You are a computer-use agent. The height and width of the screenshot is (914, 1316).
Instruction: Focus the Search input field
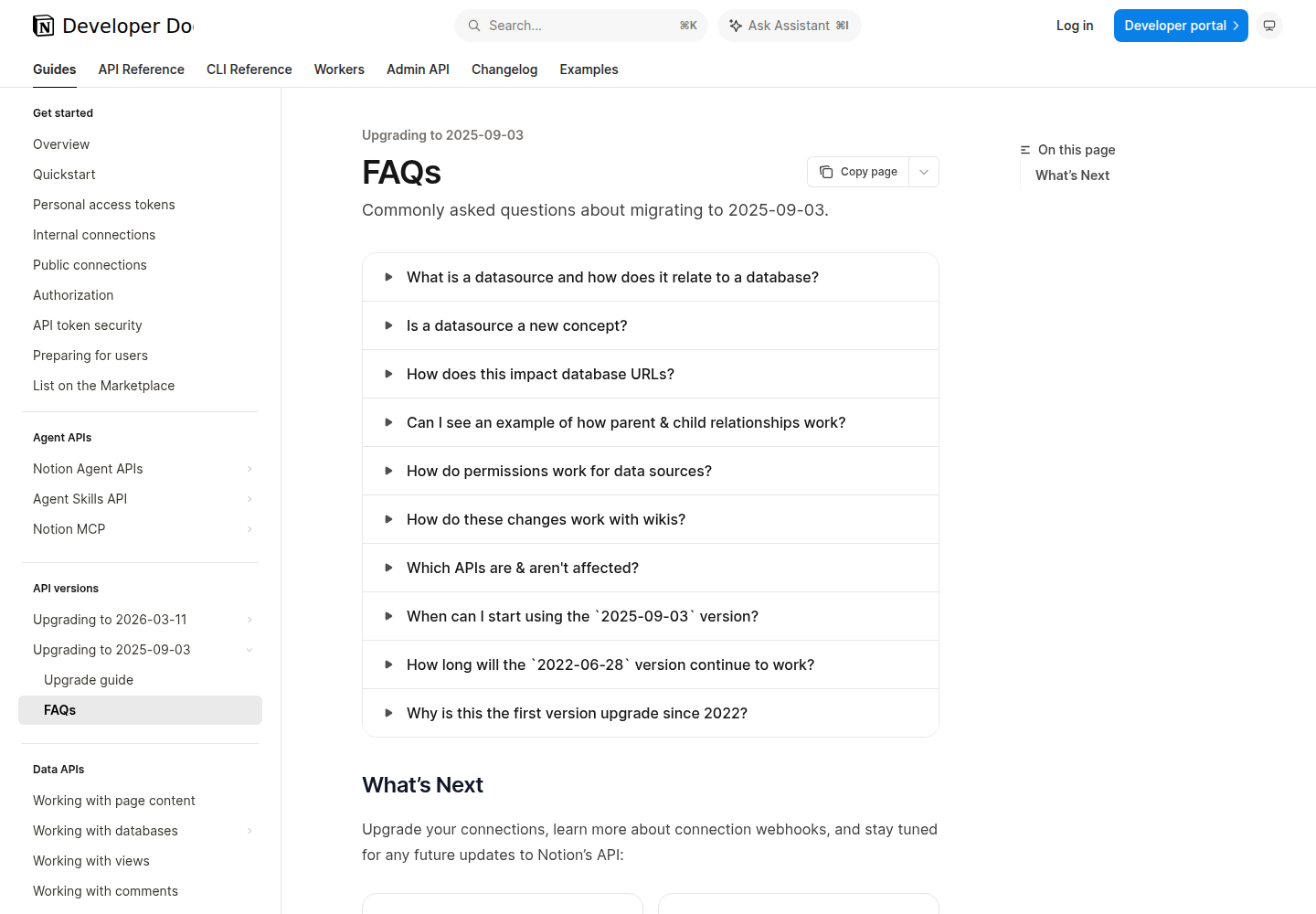[x=581, y=26]
